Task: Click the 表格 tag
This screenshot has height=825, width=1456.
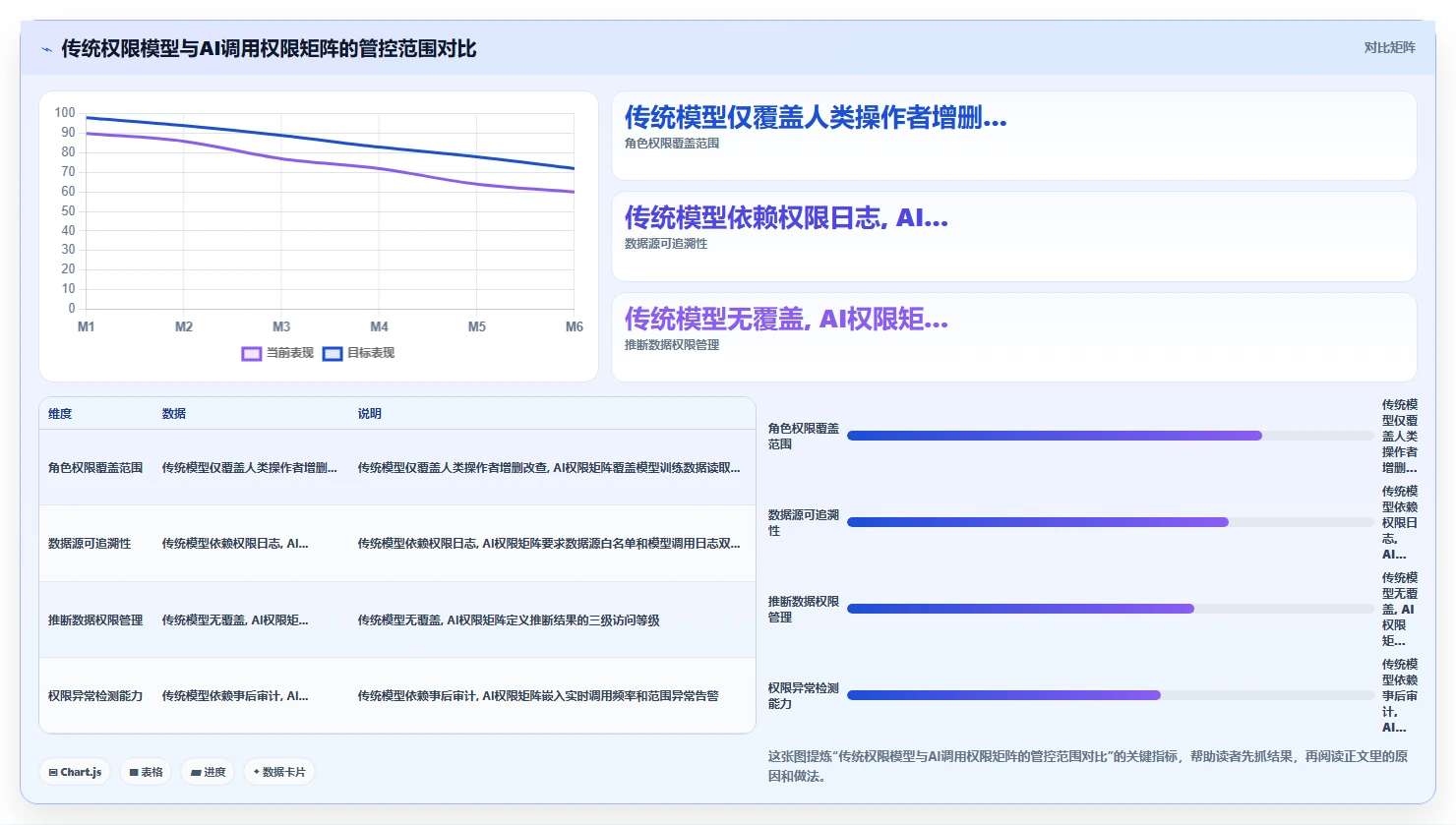Action: pyautogui.click(x=146, y=772)
